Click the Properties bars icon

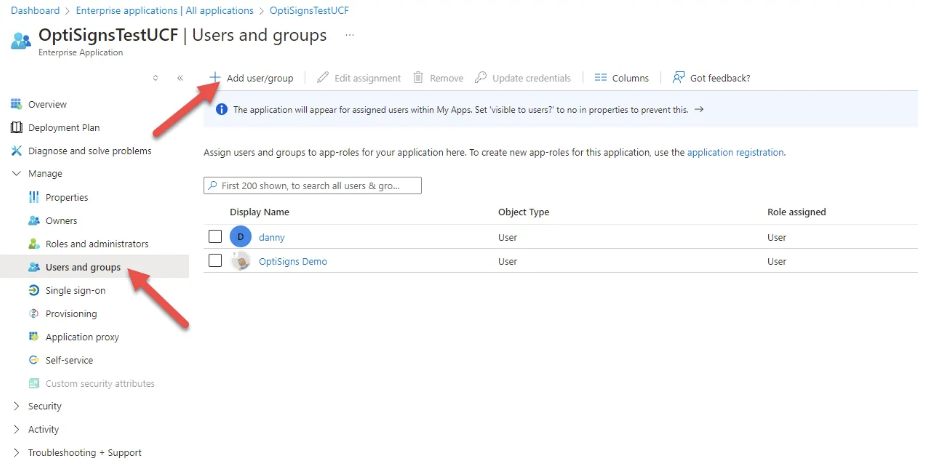click(x=34, y=197)
